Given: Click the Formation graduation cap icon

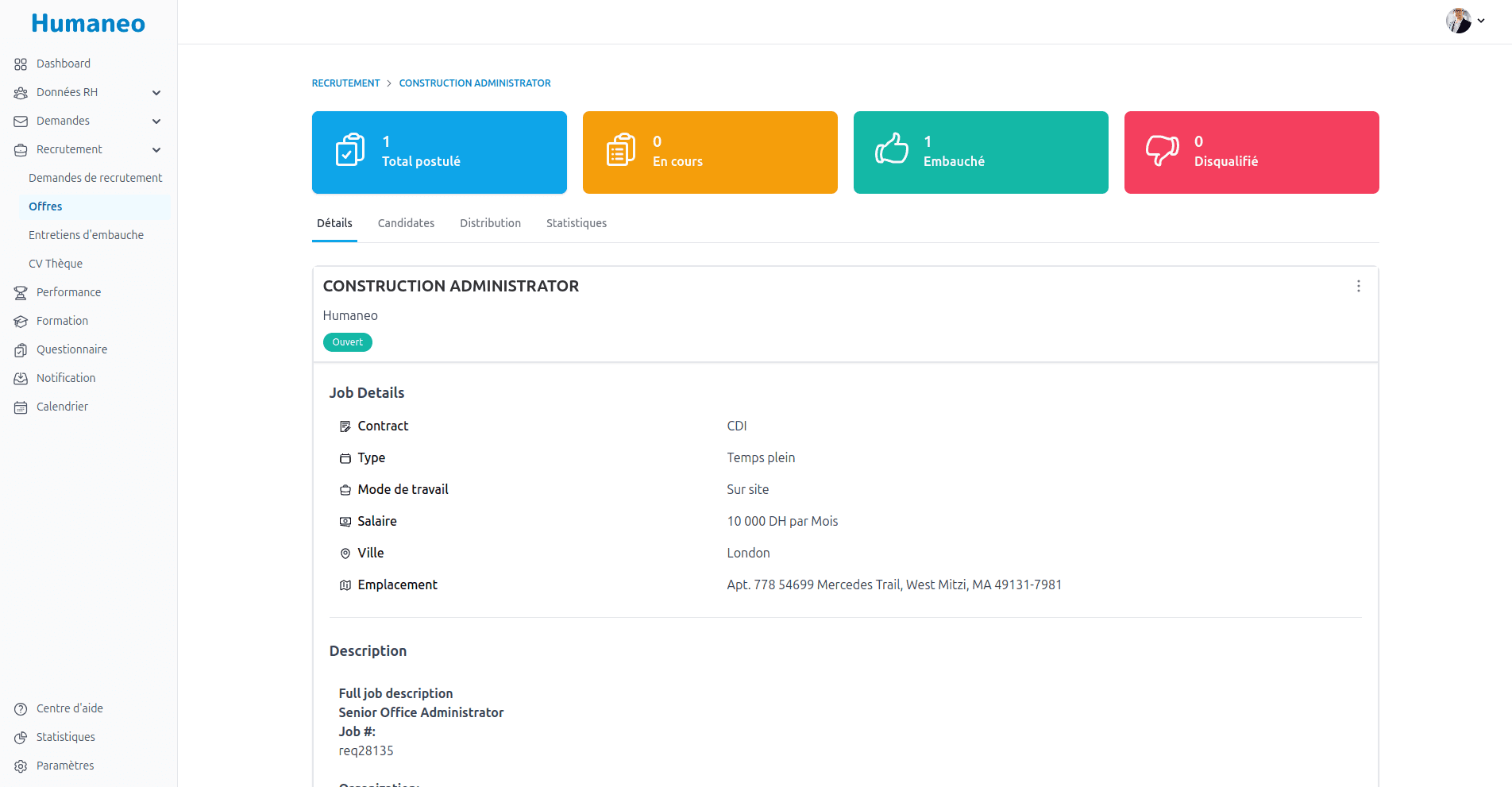Looking at the screenshot, I should [21, 322].
